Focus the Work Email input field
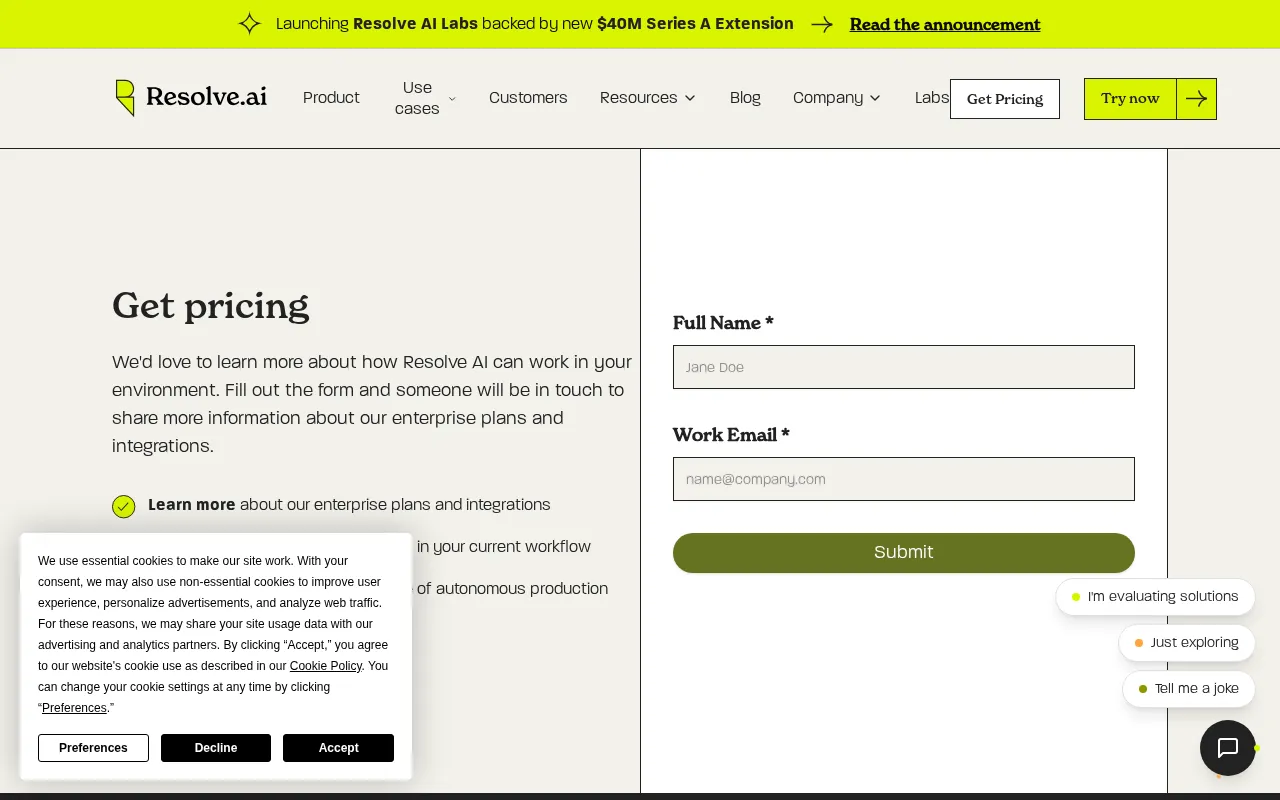This screenshot has height=800, width=1280. 904,479
